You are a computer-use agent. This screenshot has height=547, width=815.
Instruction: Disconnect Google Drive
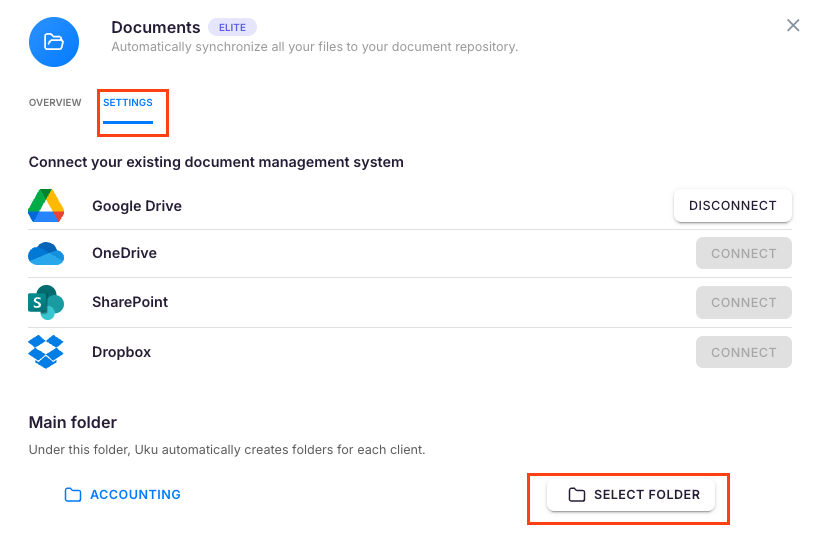pos(732,206)
